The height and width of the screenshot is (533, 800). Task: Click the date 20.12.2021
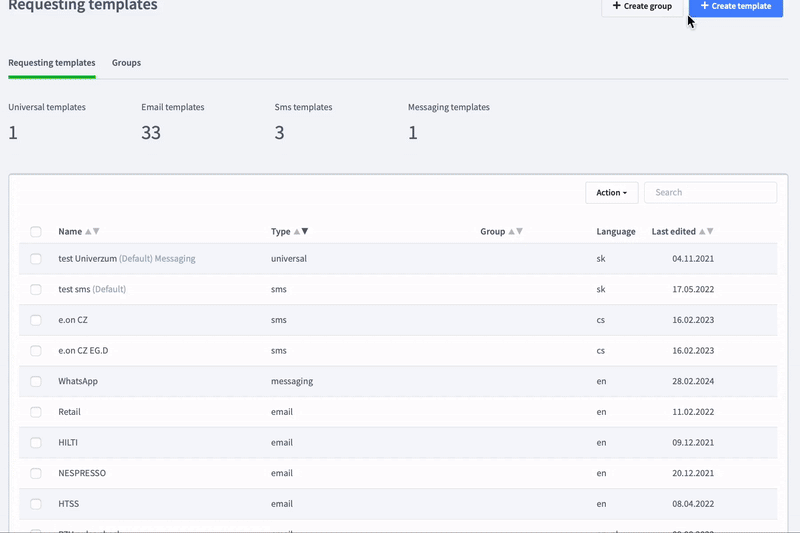pos(693,473)
